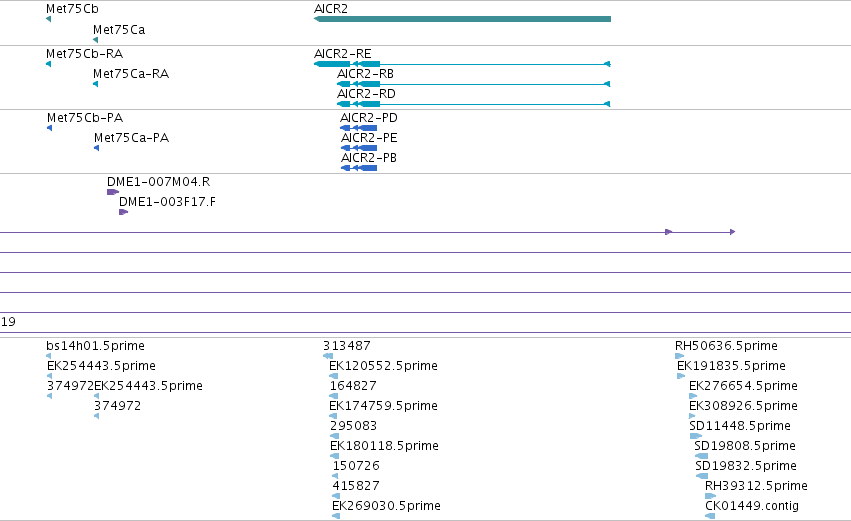Click the RH50636.5prime EST arrow
Viewport: 851px width, 521px height.
click(679, 356)
